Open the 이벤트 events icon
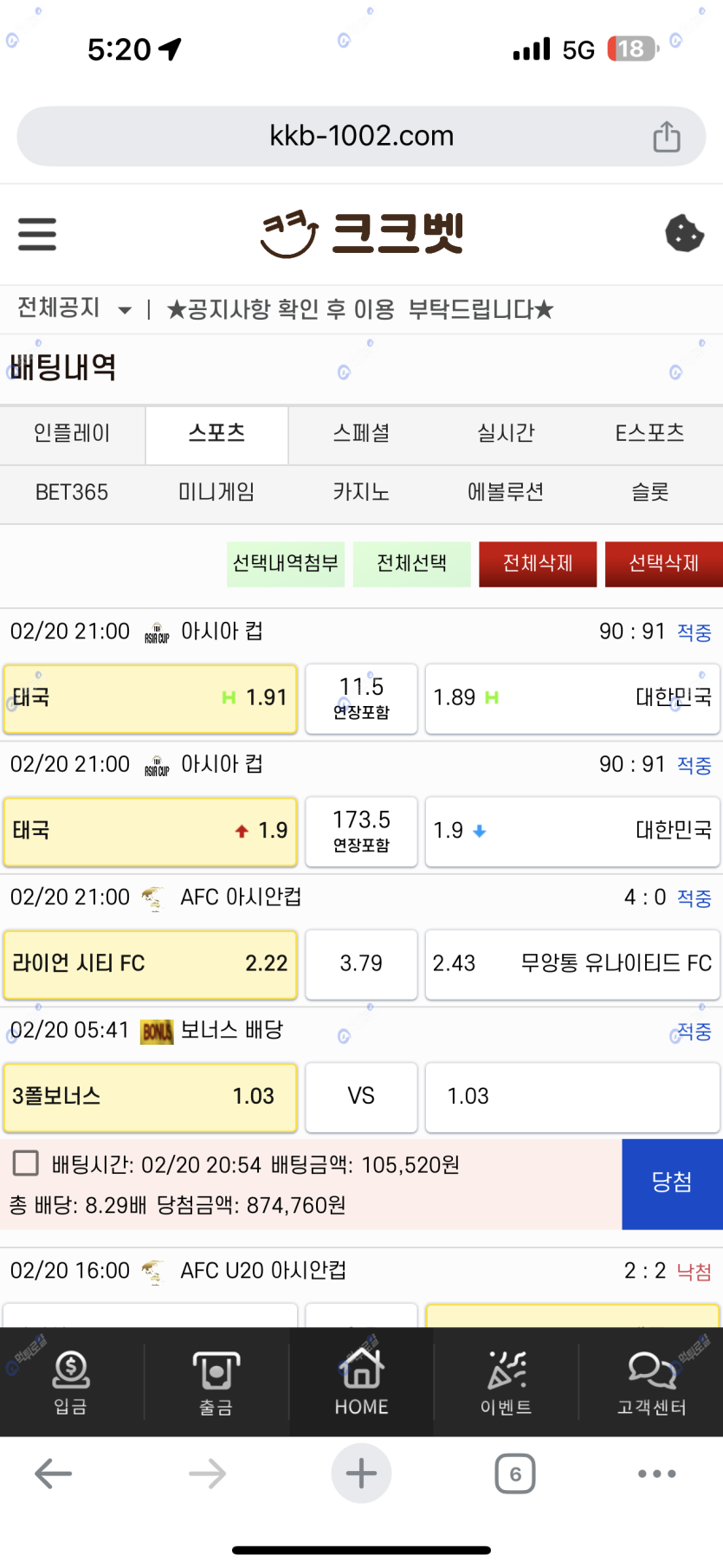 (x=506, y=1383)
